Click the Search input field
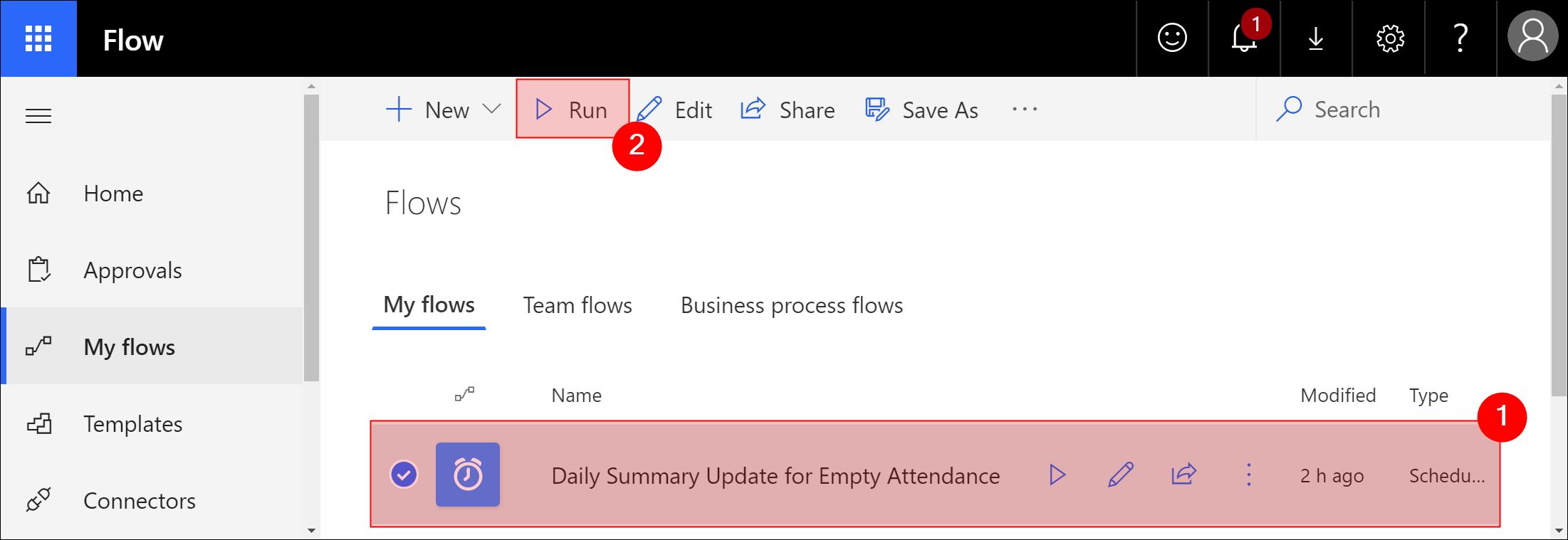The image size is (1568, 540). (1403, 110)
